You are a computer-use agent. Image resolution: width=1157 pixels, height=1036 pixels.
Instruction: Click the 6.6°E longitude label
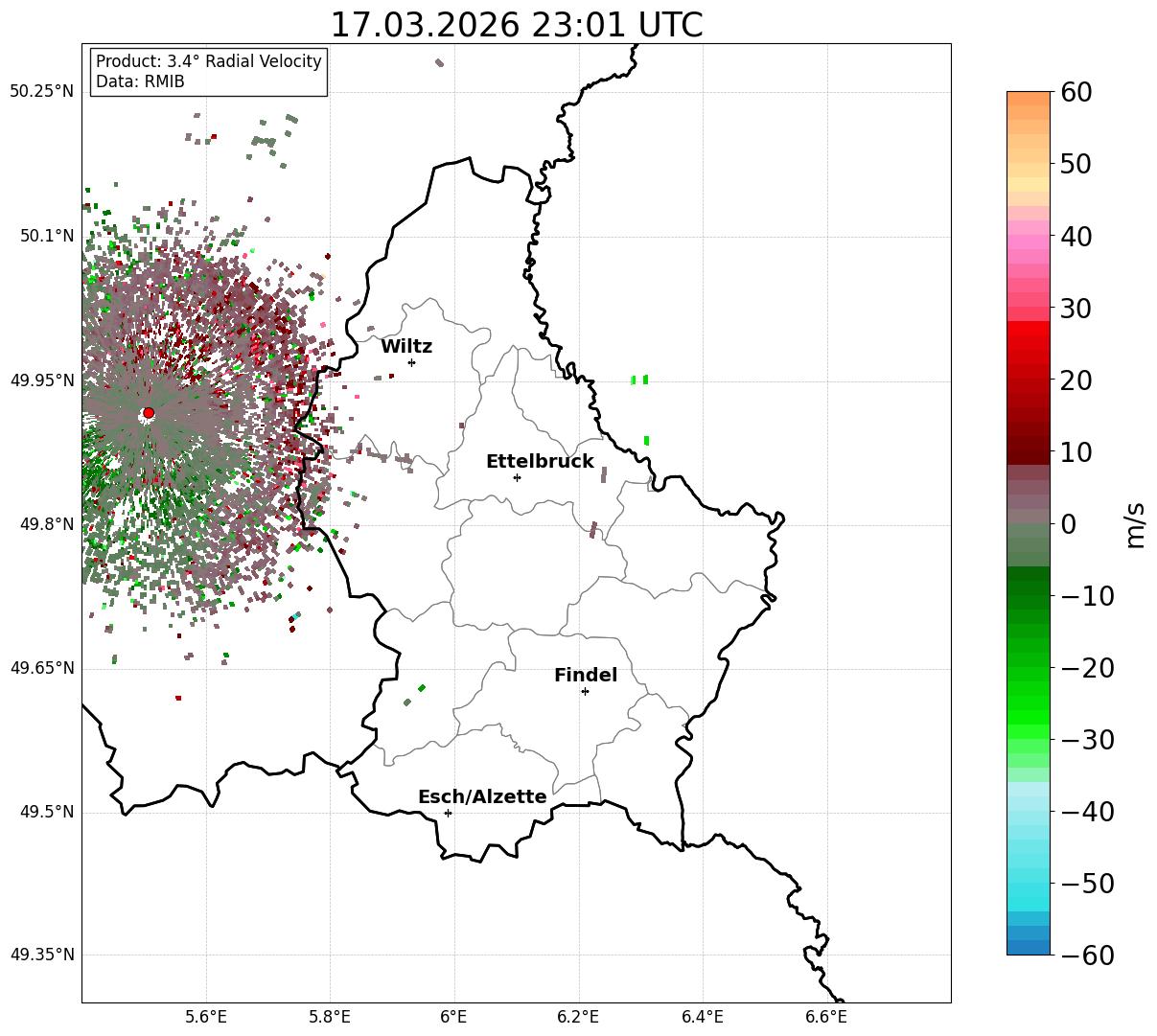[826, 1016]
